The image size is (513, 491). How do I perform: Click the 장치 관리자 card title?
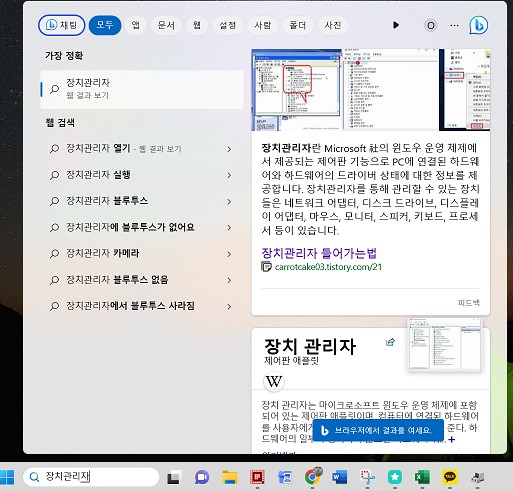(310, 346)
